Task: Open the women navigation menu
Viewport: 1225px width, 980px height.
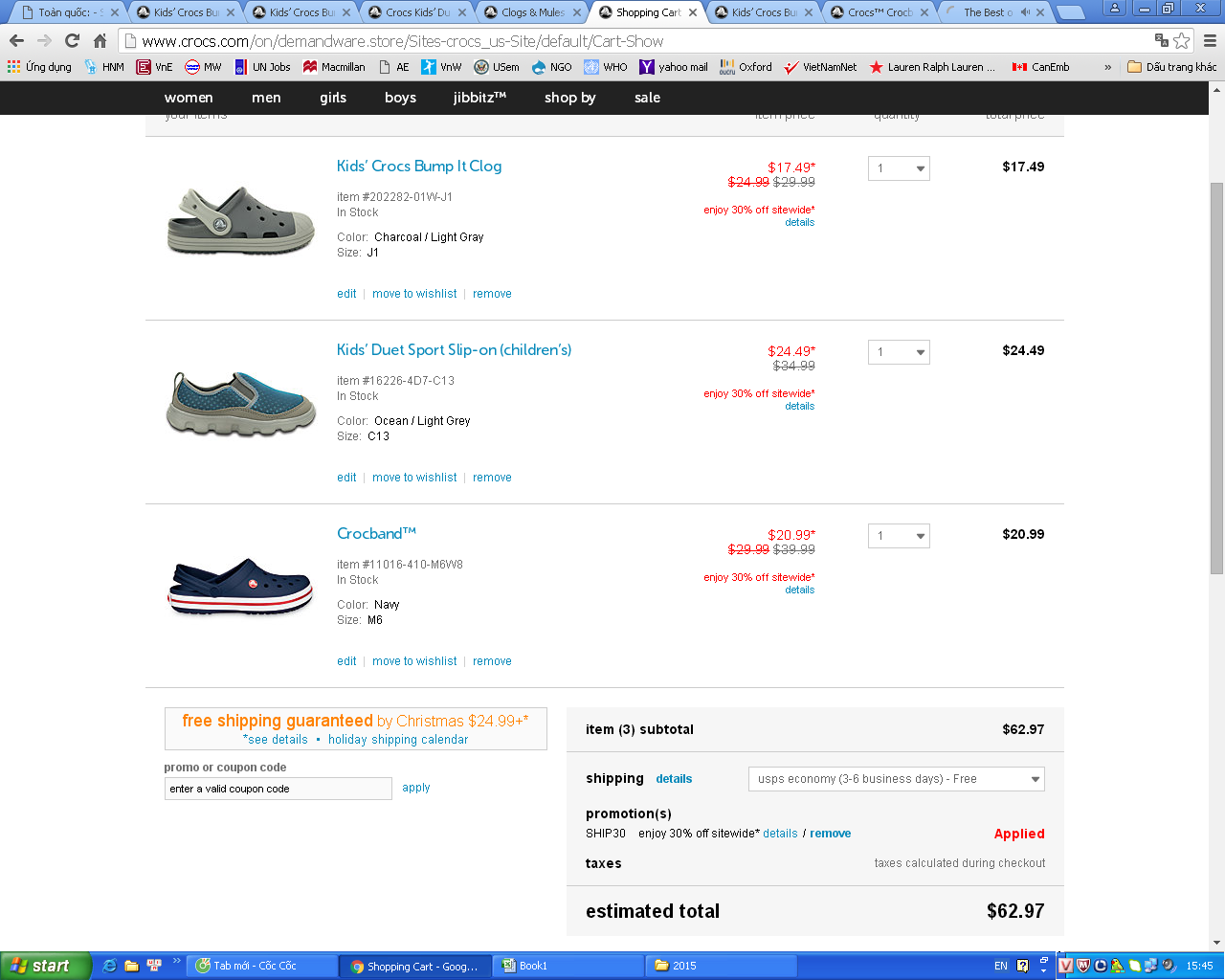Action: tap(189, 98)
